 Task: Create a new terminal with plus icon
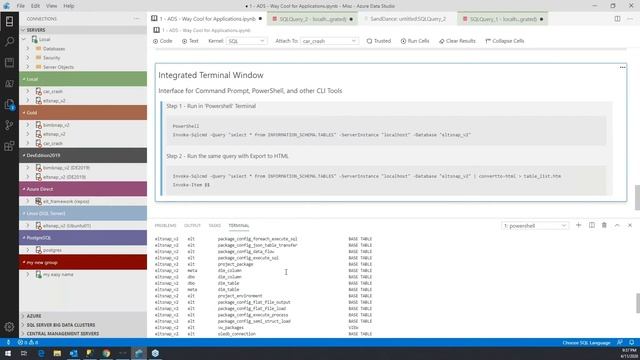click(x=578, y=225)
